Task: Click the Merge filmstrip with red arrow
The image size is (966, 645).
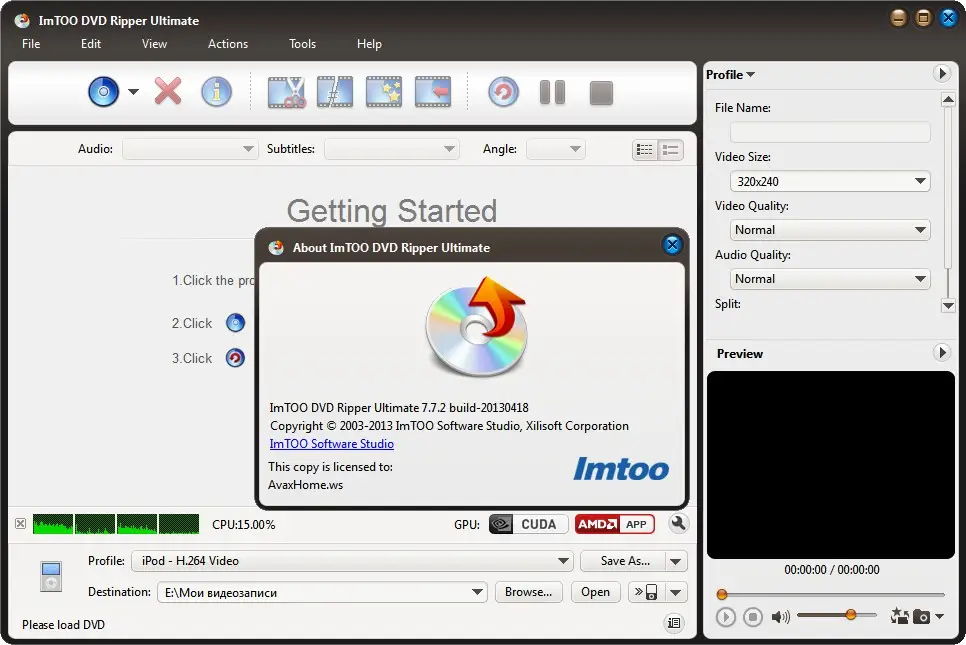Action: [432, 92]
